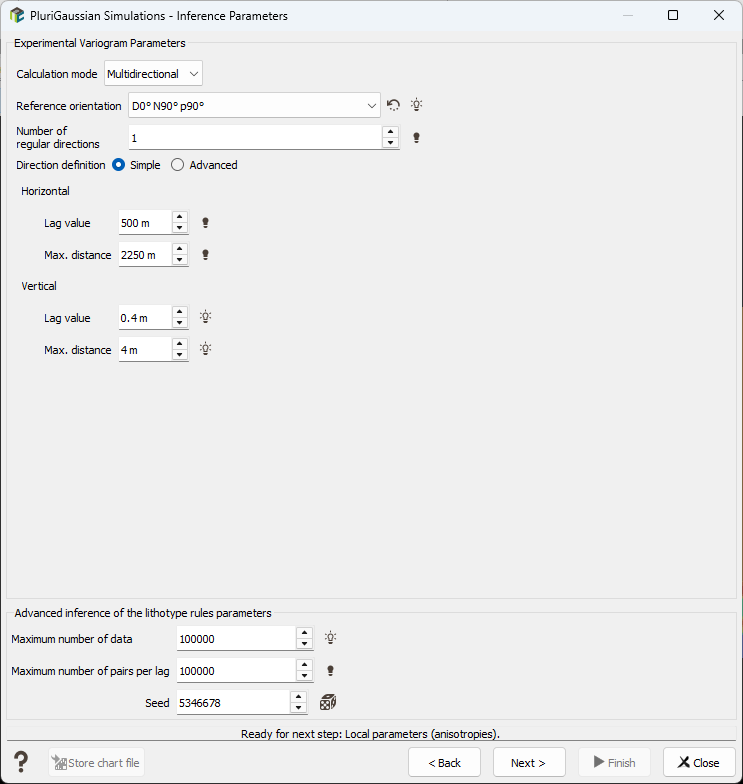Click the bulb icon beside Horizontal Lag value
The image size is (743, 784).
tap(205, 223)
